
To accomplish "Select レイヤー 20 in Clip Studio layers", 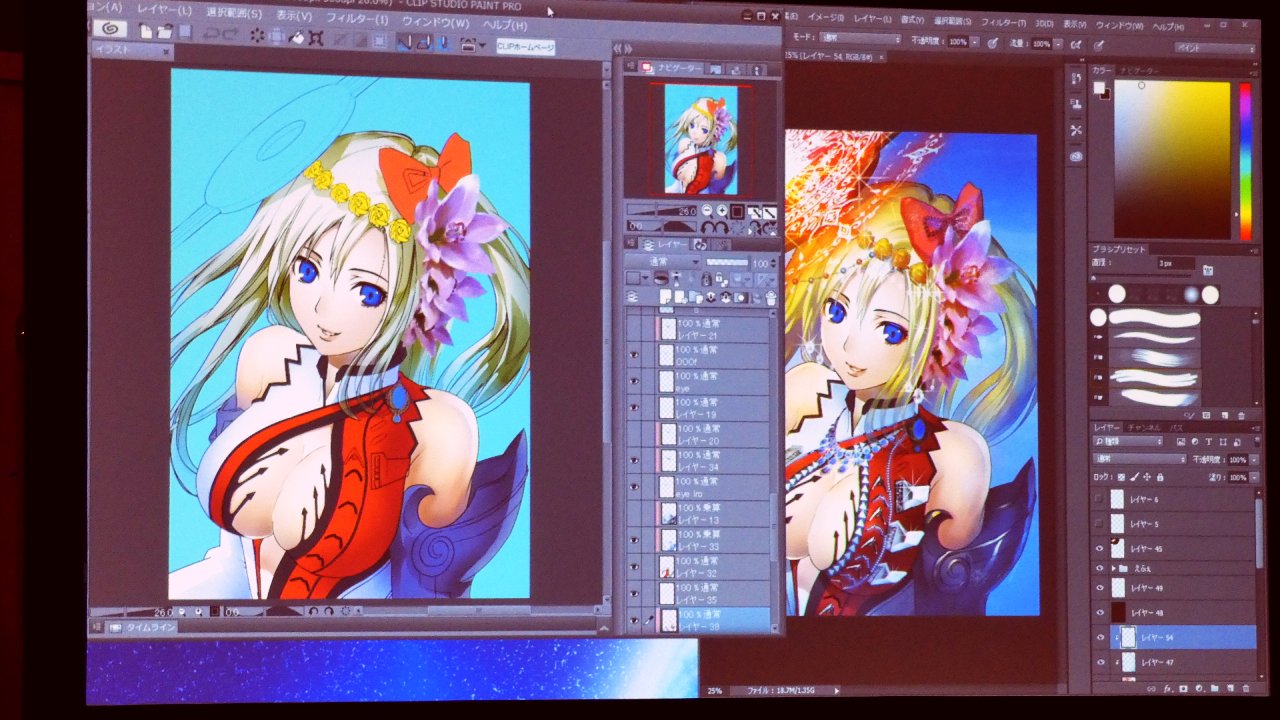I will (x=714, y=434).
